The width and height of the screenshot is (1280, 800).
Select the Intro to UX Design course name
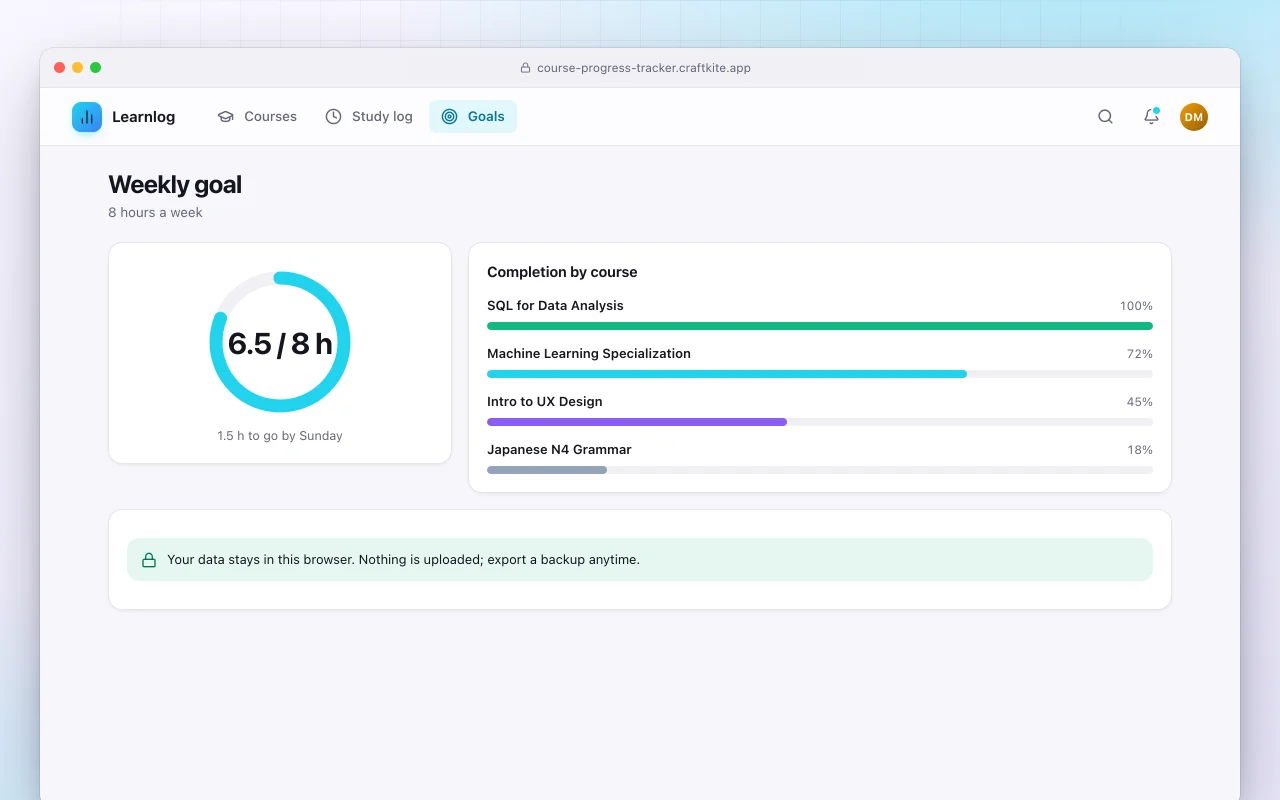point(545,402)
